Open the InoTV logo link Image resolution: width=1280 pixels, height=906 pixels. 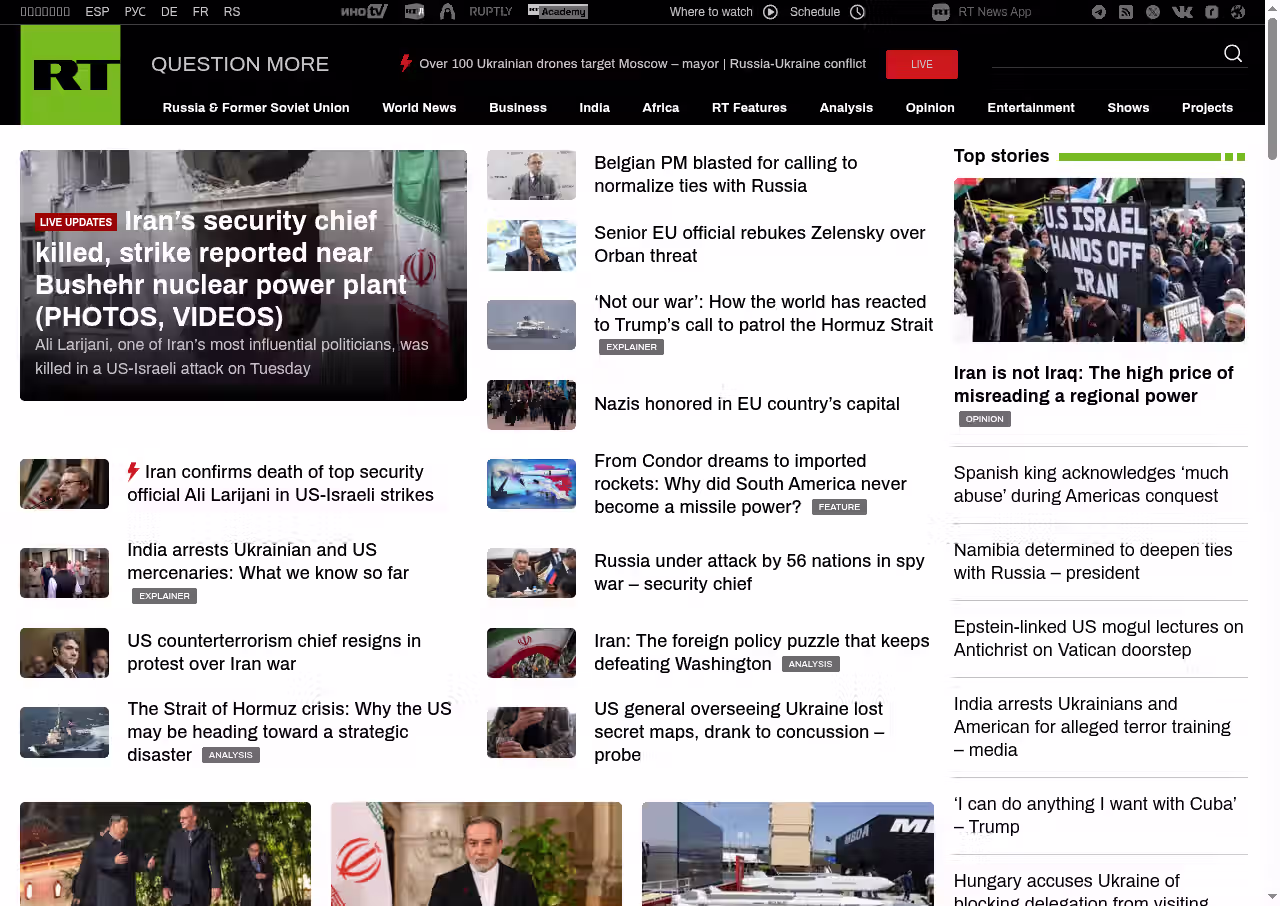click(x=363, y=12)
